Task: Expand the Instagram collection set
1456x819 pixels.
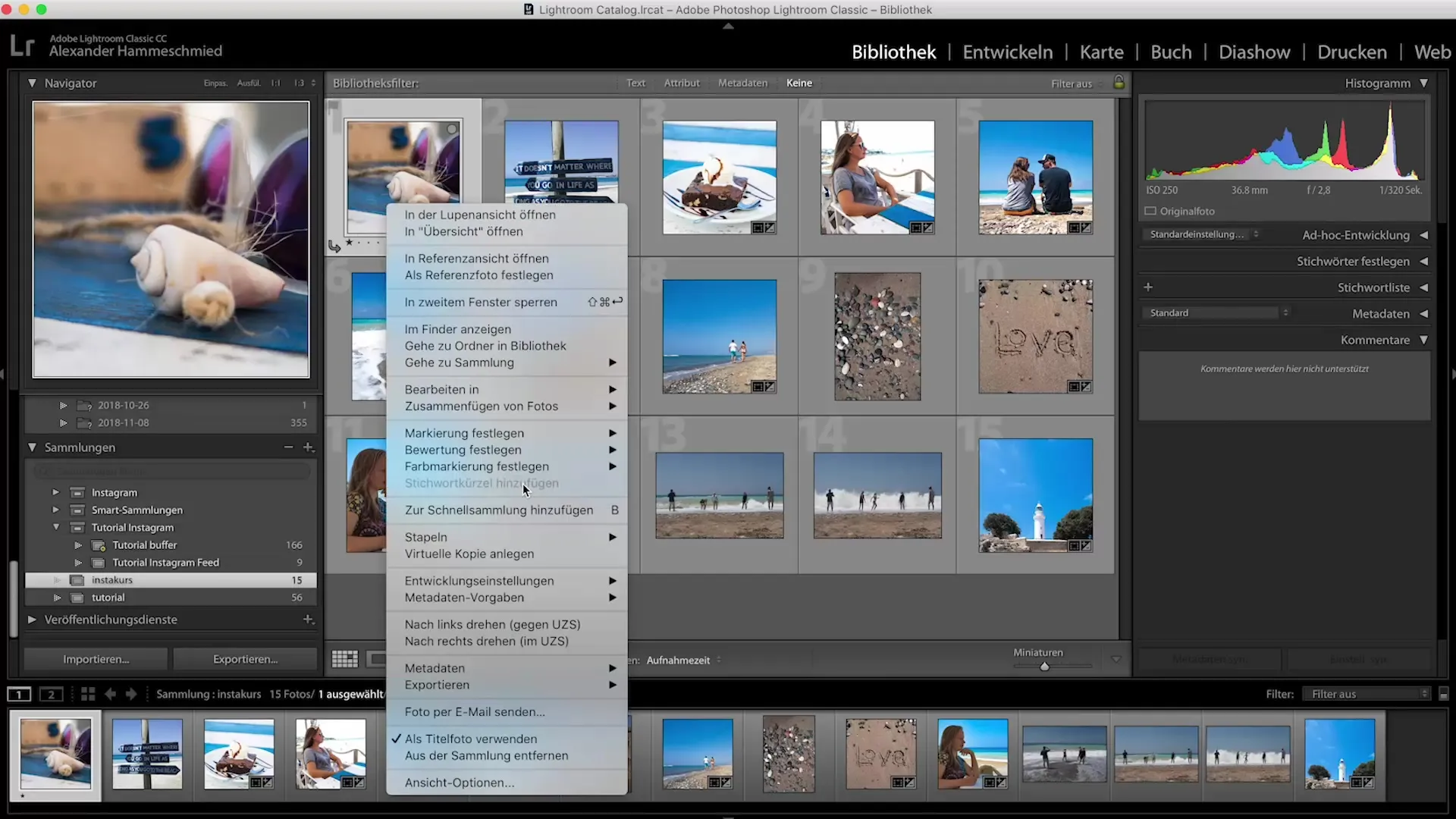Action: pos(55,492)
